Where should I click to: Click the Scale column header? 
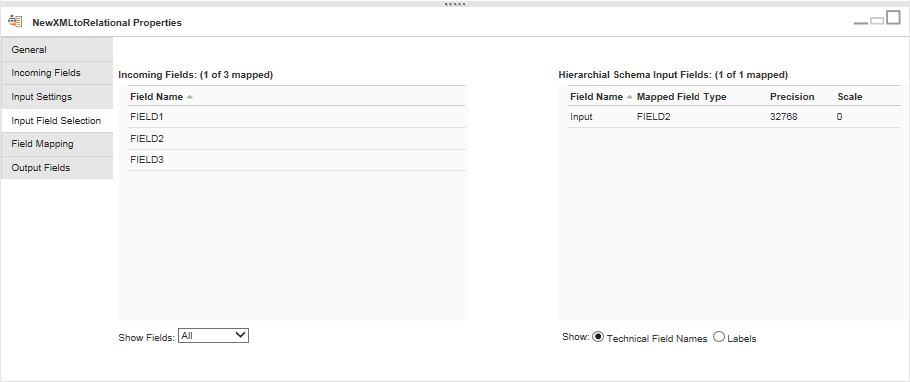click(850, 97)
